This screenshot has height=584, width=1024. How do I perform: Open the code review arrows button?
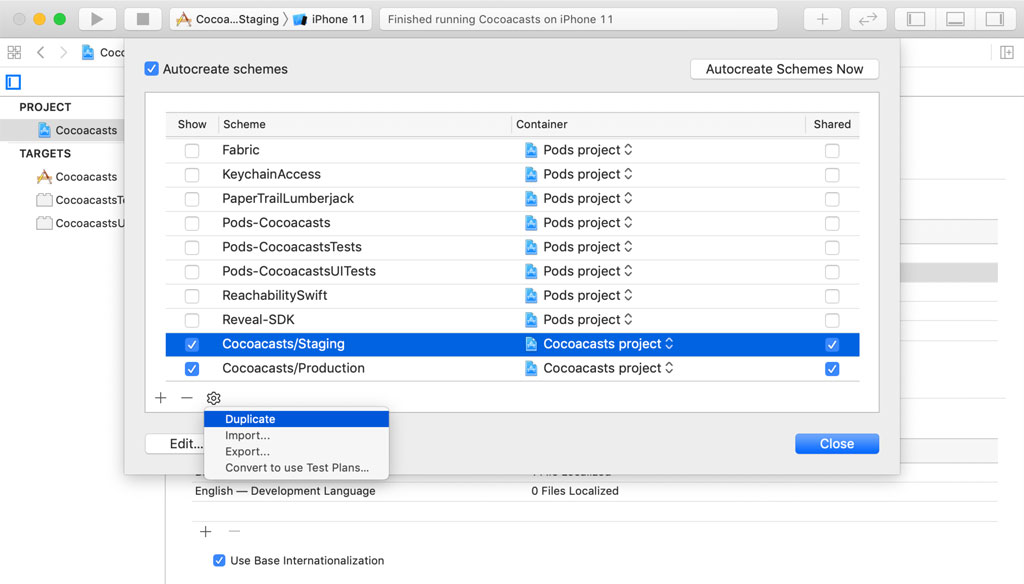click(x=867, y=19)
